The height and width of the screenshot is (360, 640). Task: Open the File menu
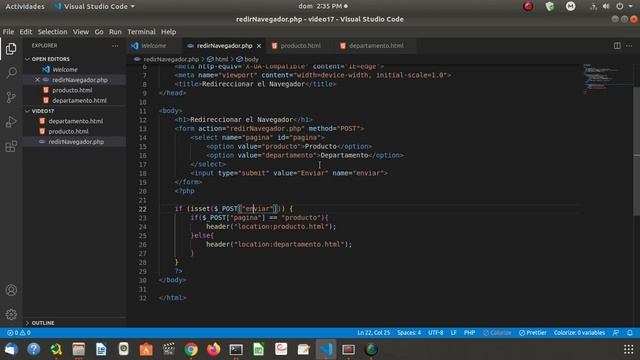[8, 32]
